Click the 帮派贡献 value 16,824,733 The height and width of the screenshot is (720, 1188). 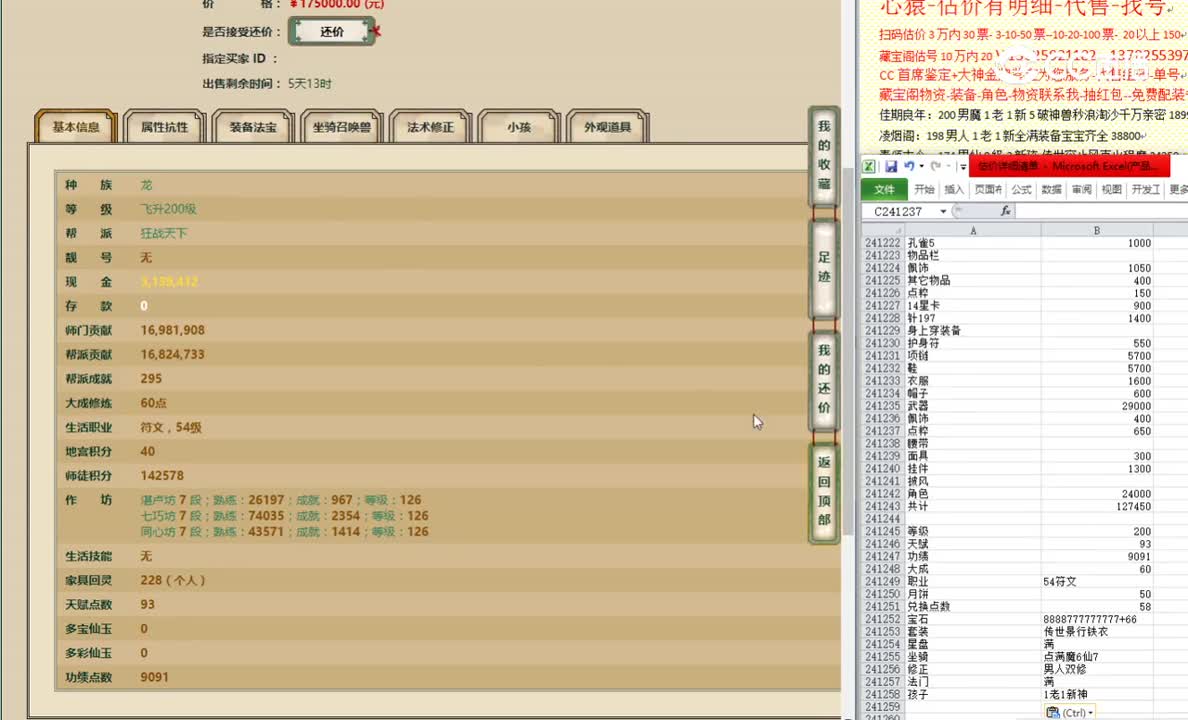click(x=173, y=355)
